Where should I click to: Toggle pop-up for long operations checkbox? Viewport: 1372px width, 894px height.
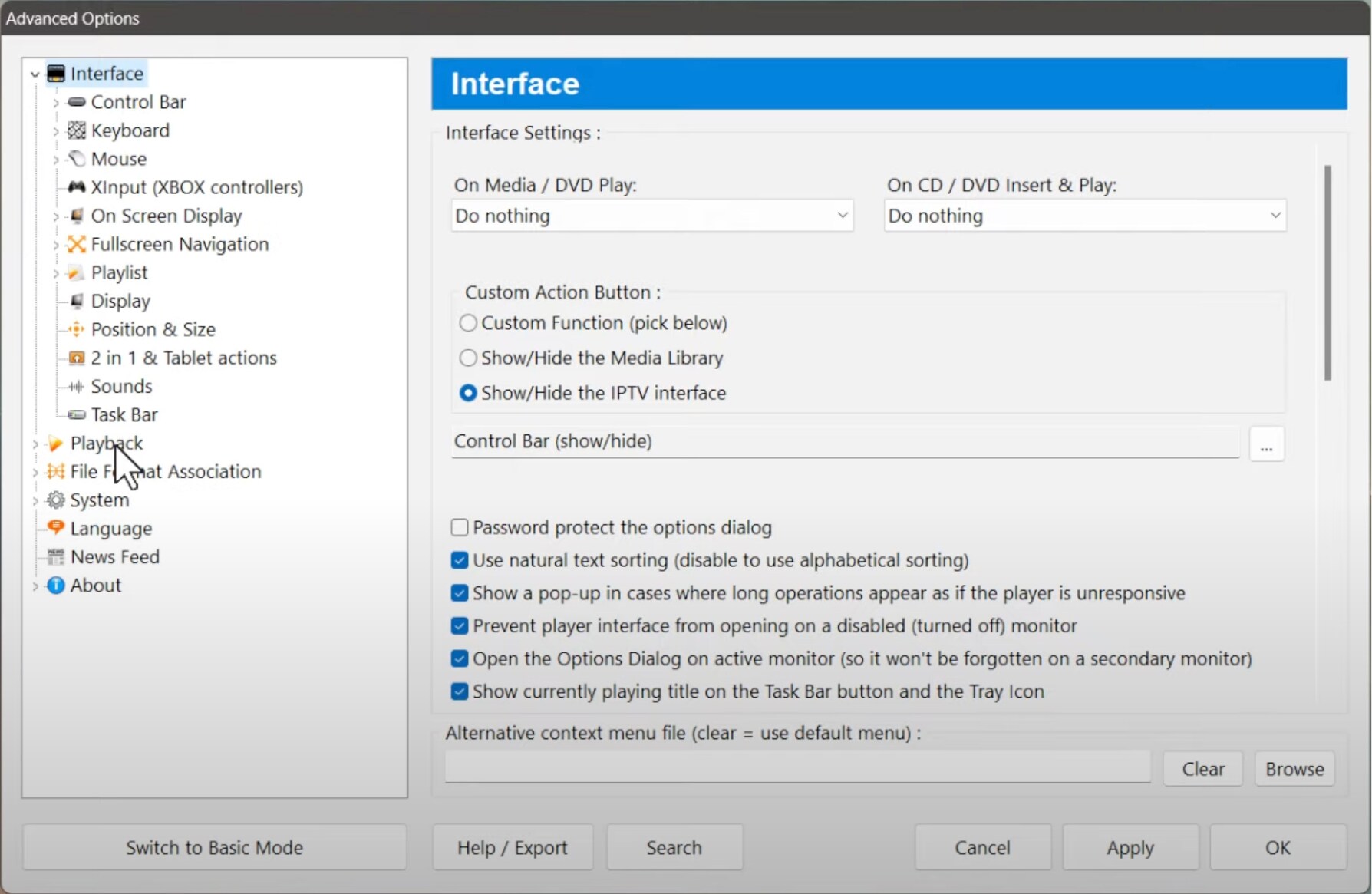coord(460,593)
